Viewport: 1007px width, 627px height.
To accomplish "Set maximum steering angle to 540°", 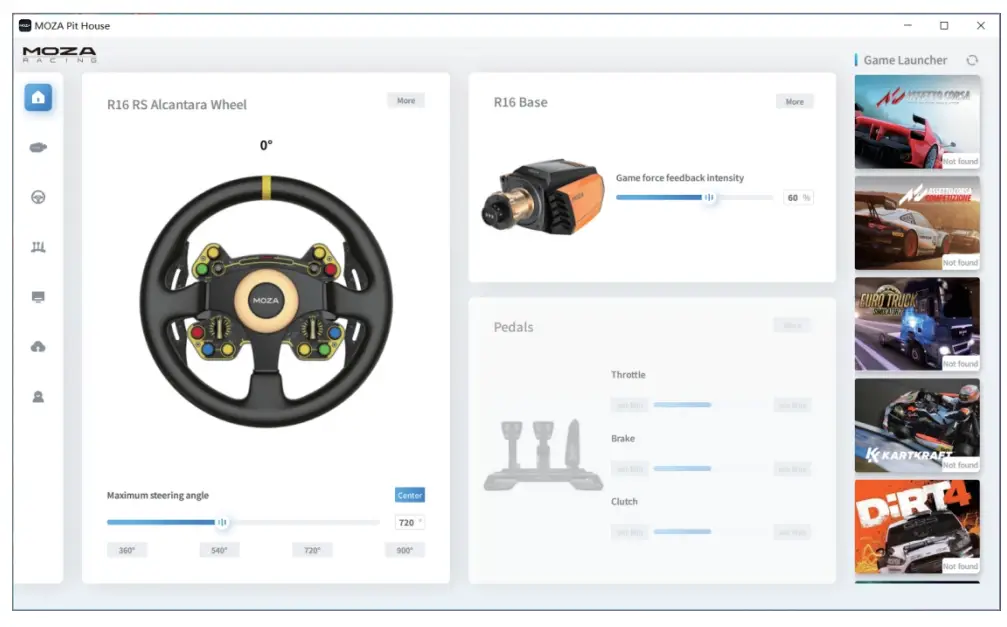I will click(220, 549).
